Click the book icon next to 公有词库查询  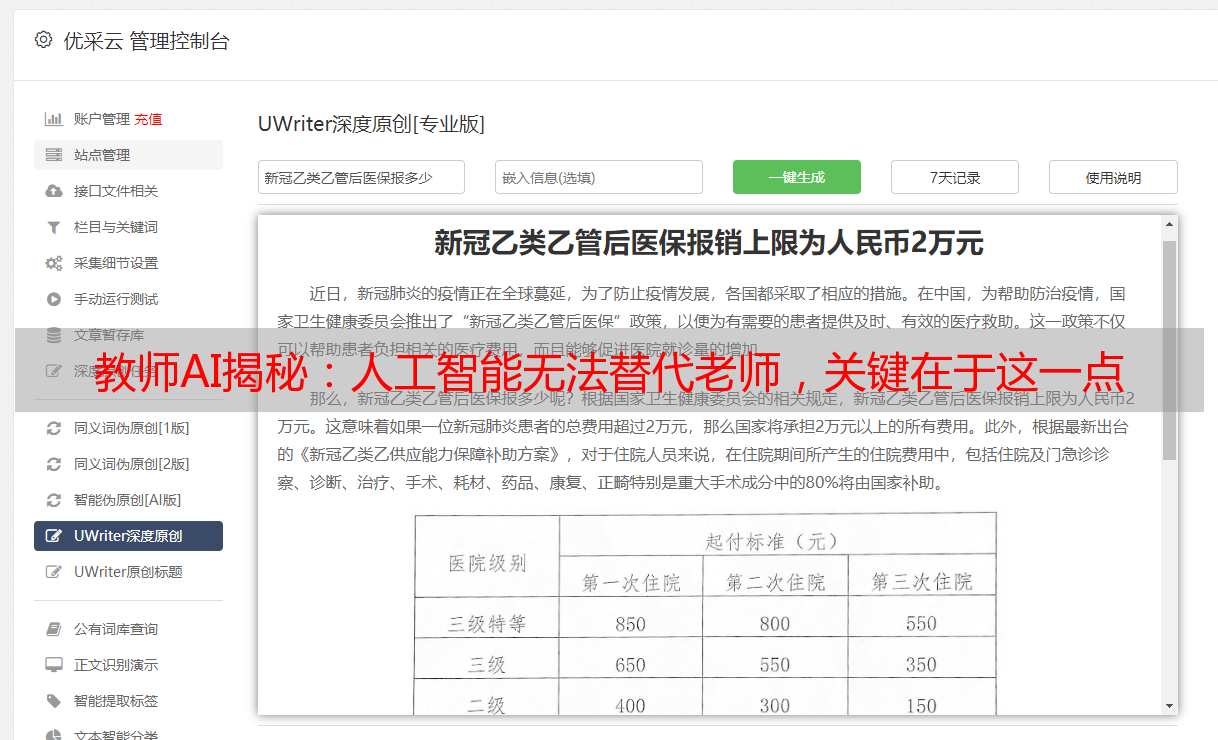pyautogui.click(x=54, y=629)
